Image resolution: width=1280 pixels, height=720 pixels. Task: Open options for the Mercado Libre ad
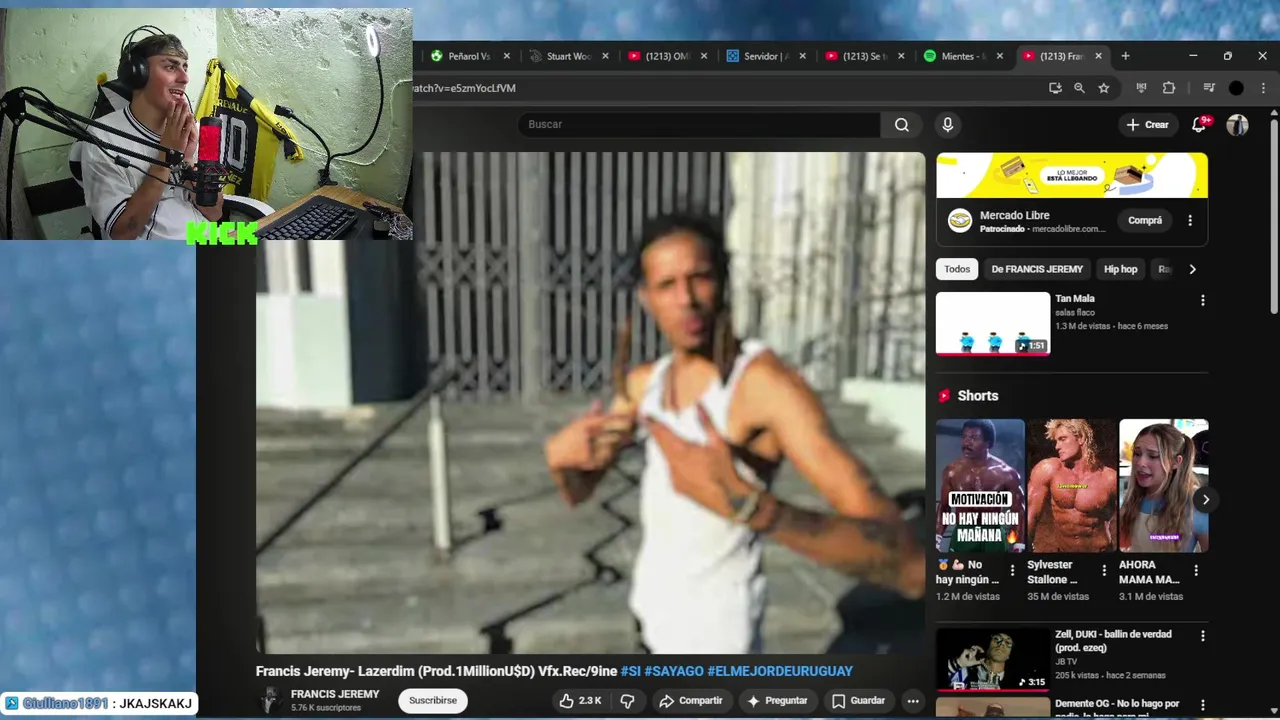[1190, 221]
